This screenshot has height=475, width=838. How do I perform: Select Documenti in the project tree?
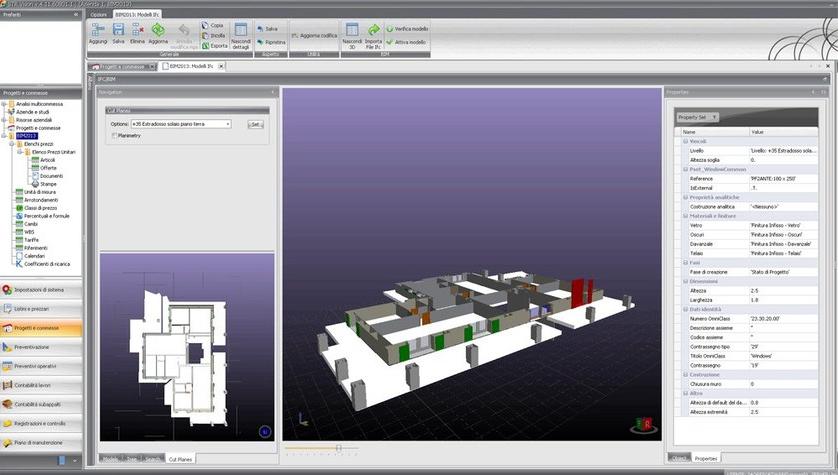(51, 176)
